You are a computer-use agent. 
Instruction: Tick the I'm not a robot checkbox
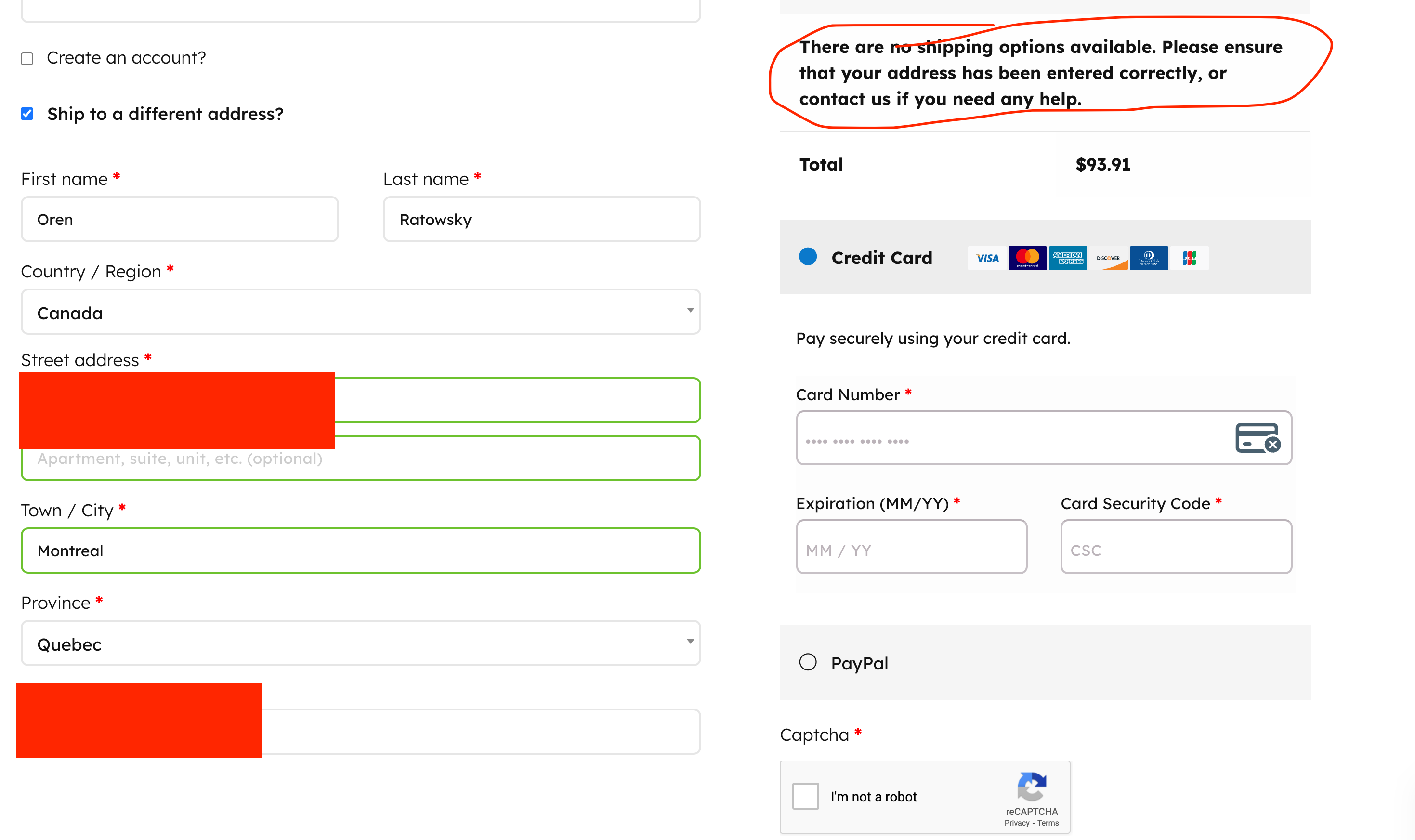click(x=805, y=796)
